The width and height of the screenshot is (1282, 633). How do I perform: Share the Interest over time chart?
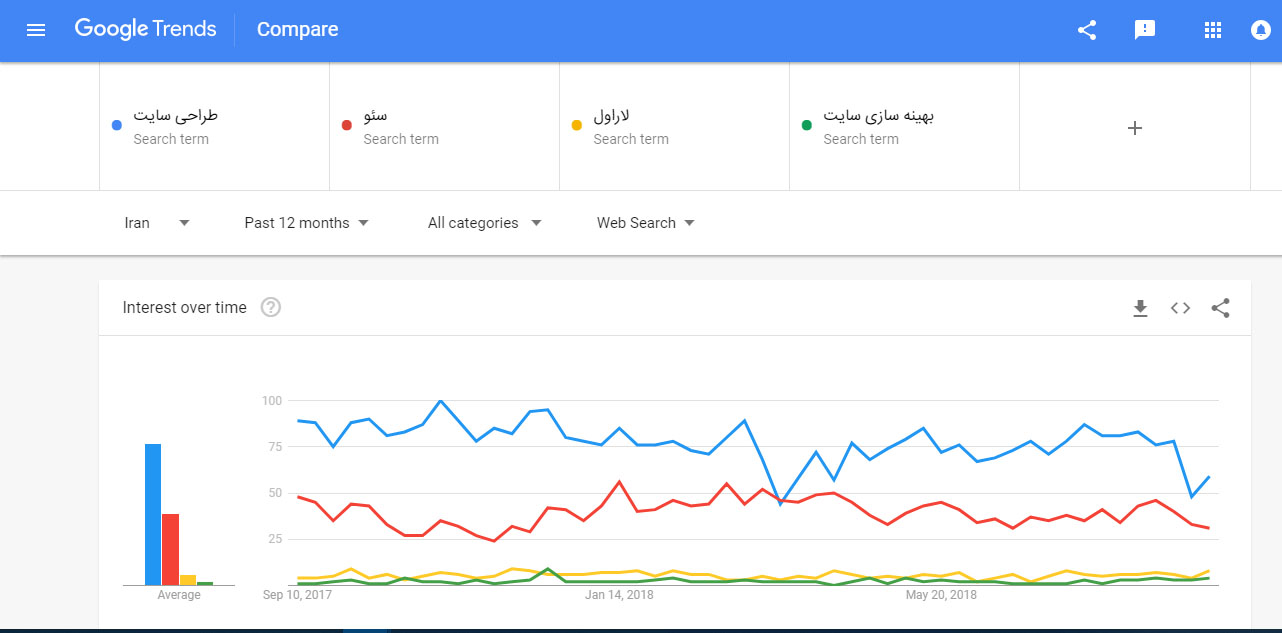point(1221,308)
